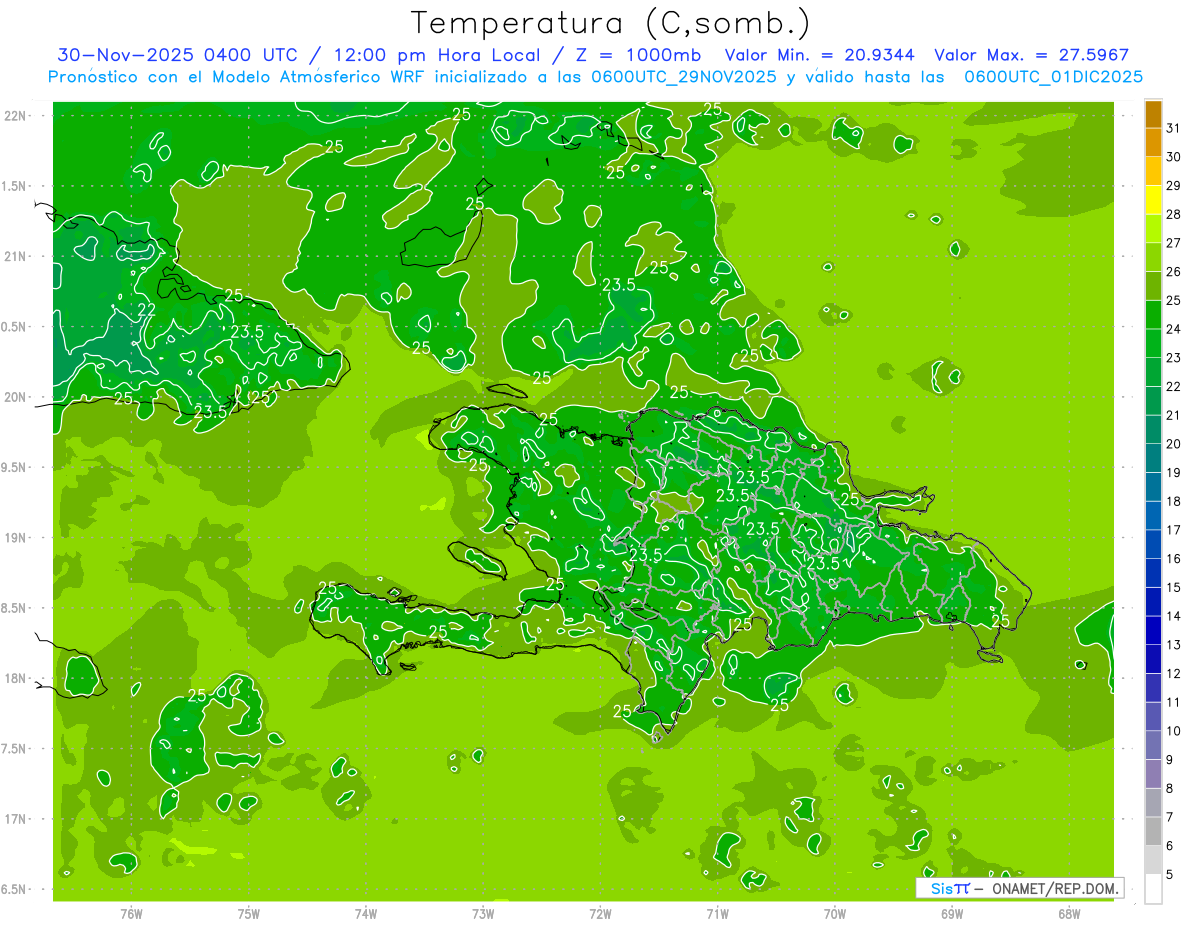Image resolution: width=1200 pixels, height=927 pixels.
Task: Click the latitude axis label 6.5N
Action: pos(15,889)
